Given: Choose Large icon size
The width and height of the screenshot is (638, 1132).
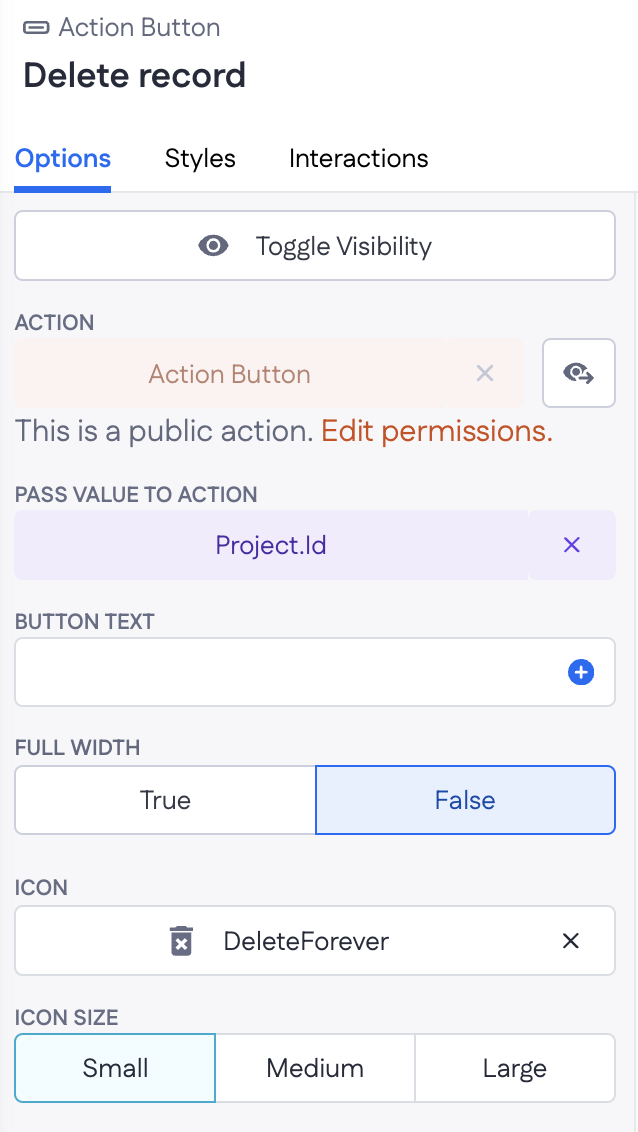Looking at the screenshot, I should [514, 1068].
